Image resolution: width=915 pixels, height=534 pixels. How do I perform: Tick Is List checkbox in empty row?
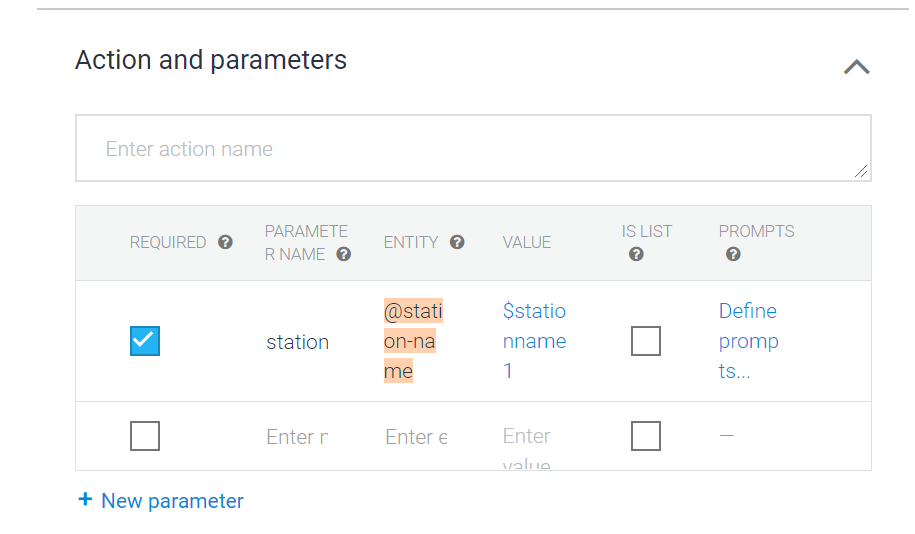point(646,436)
